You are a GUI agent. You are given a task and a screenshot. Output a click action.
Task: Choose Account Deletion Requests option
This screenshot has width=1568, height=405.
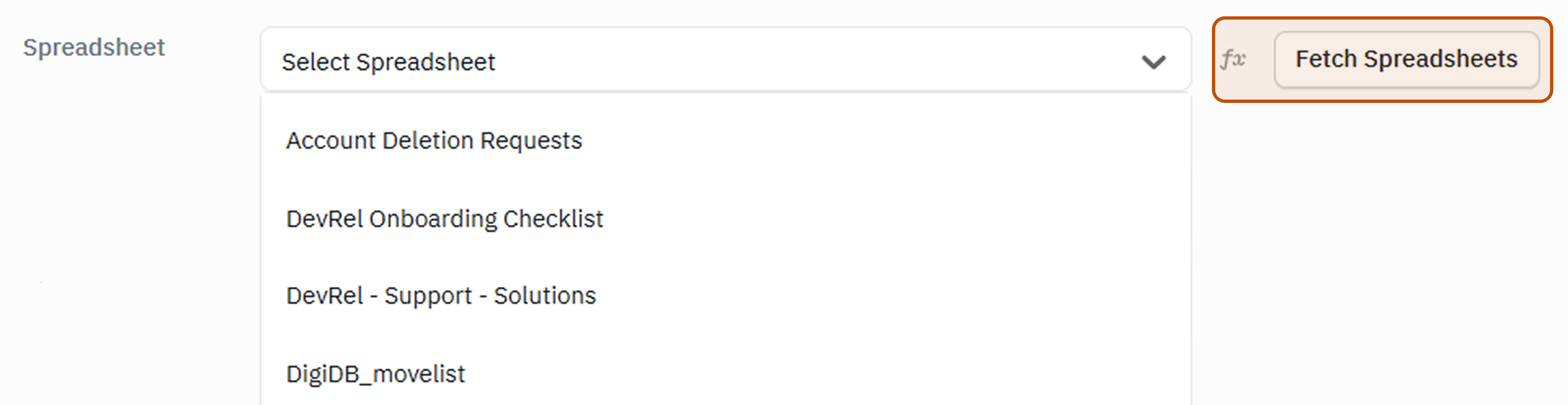coord(434,141)
